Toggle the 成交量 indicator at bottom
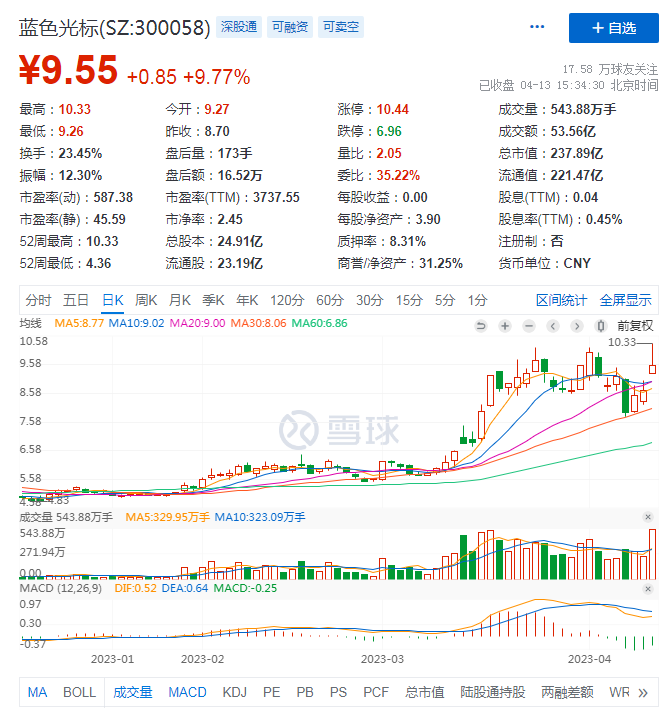670x711 pixels. (x=132, y=693)
